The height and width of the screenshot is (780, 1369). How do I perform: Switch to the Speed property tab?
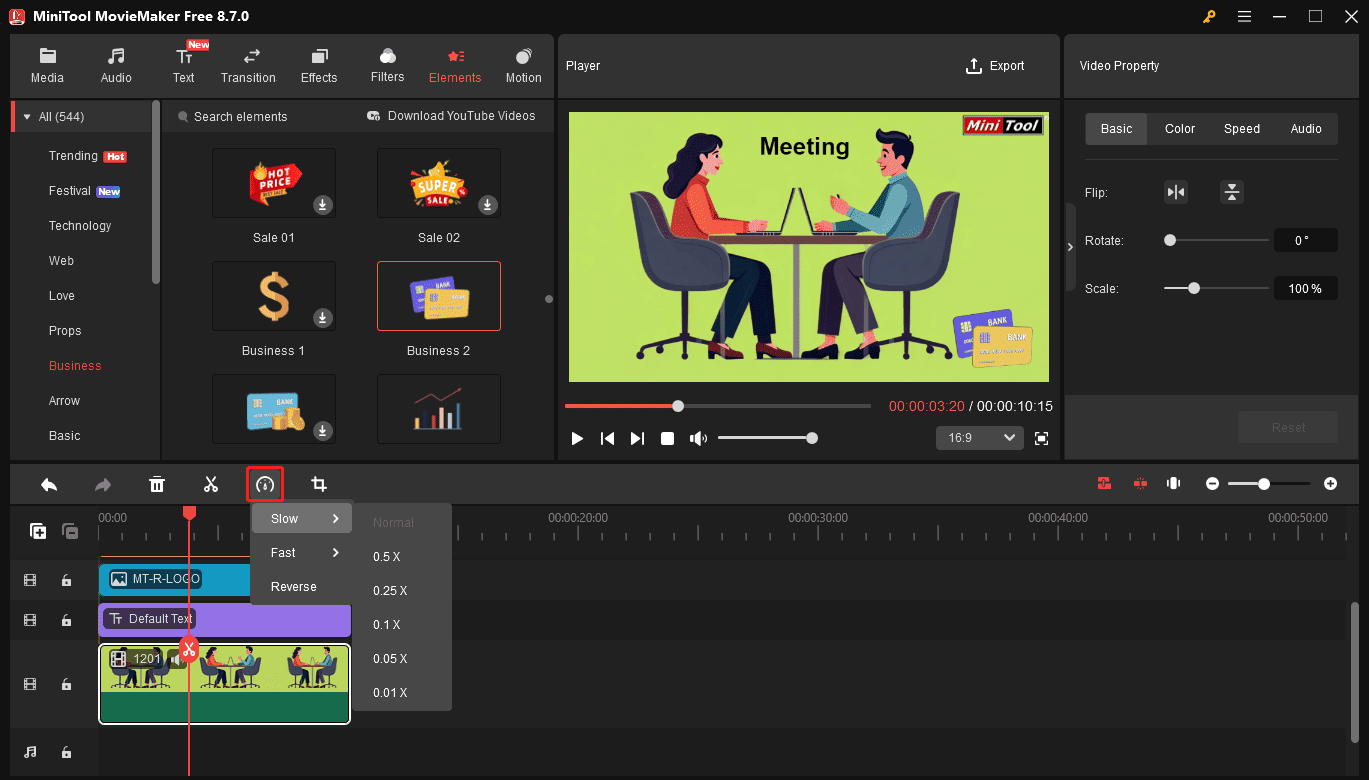point(1242,129)
